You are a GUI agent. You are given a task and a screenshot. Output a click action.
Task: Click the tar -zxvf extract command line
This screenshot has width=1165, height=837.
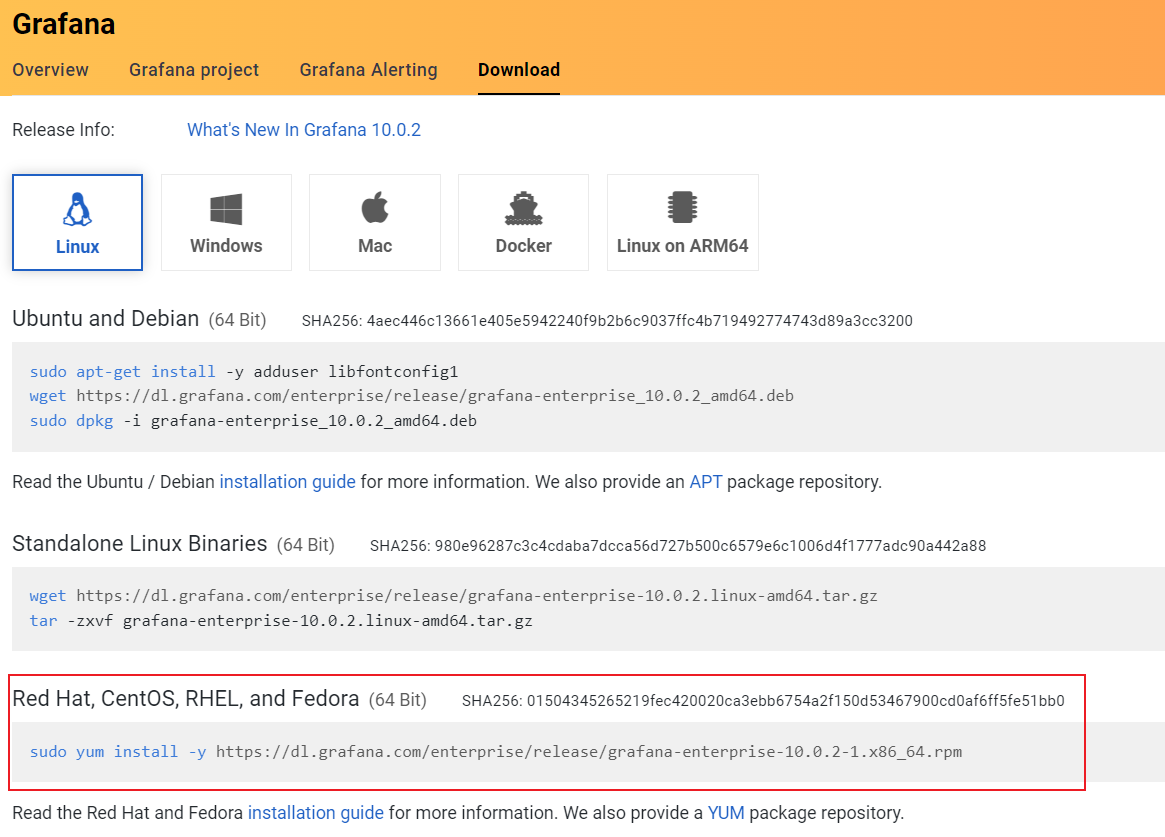coord(281,621)
